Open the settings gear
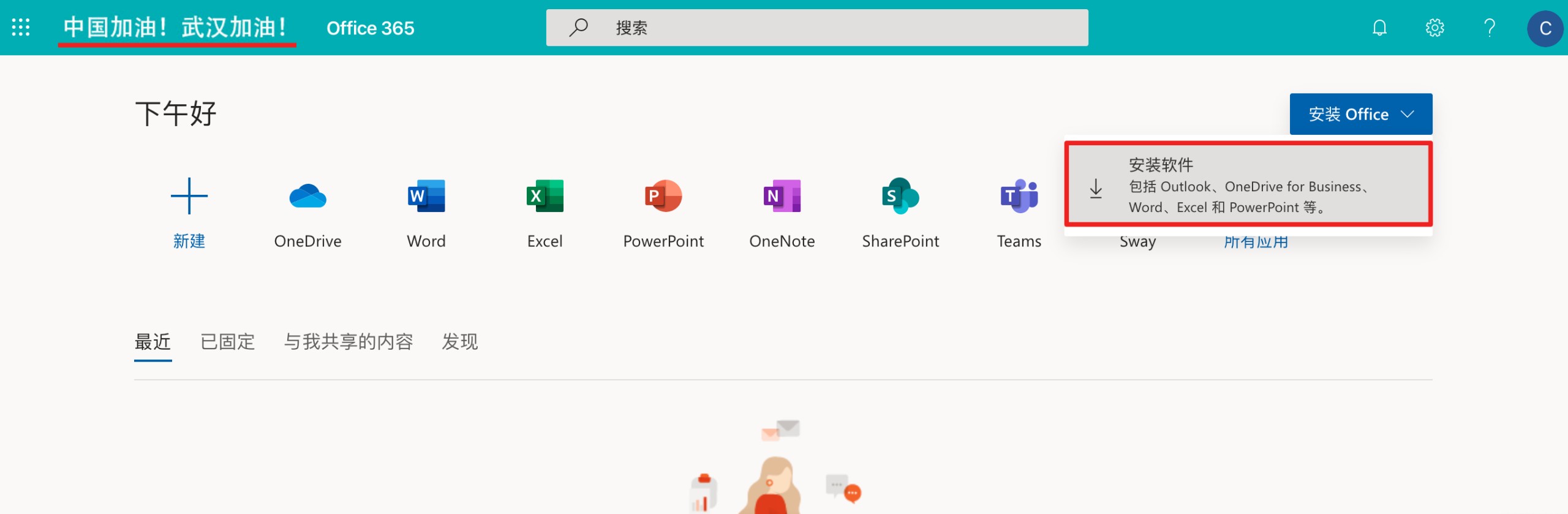1568x514 pixels. pyautogui.click(x=1434, y=28)
